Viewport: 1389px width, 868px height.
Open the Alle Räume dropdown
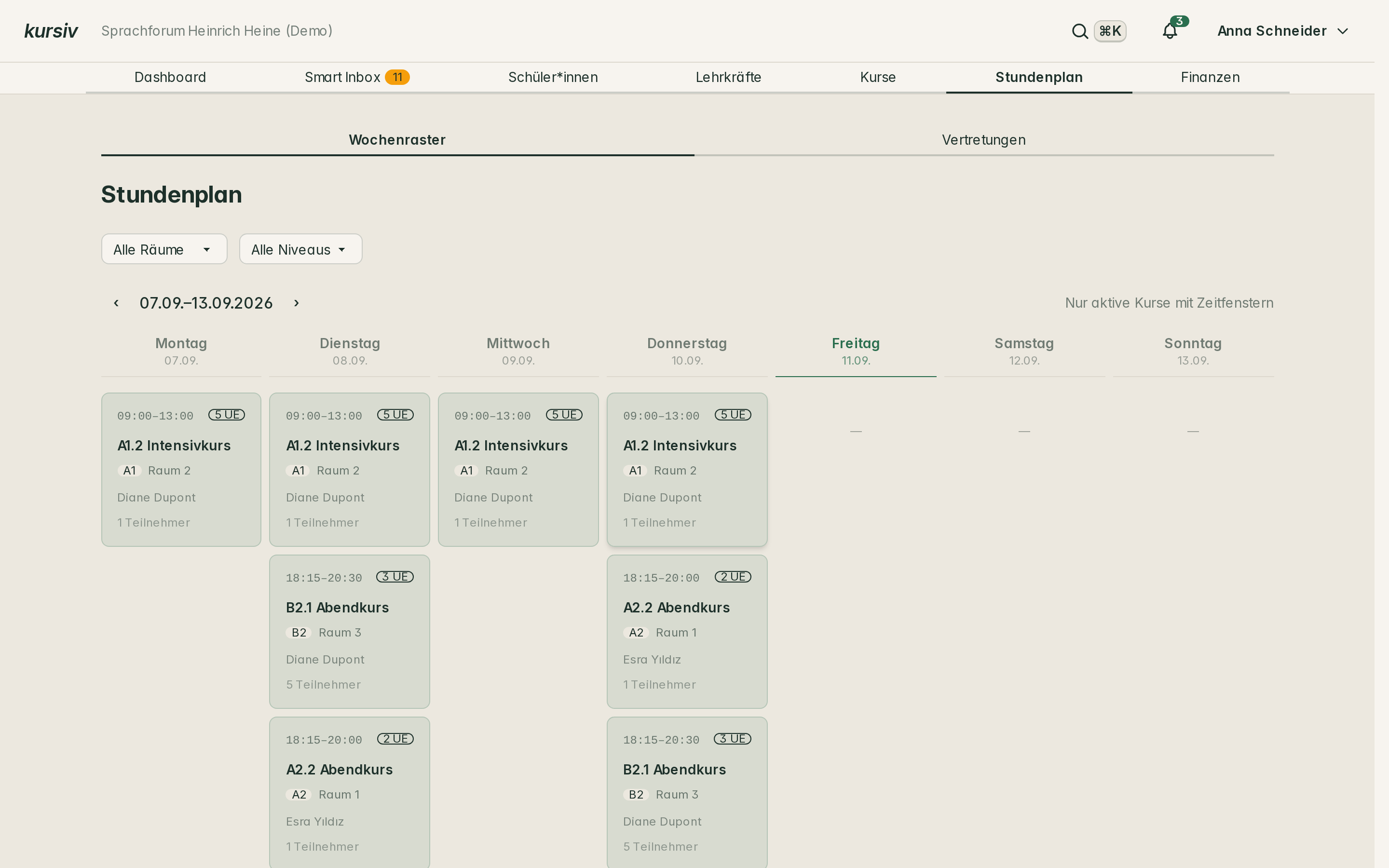[164, 249]
